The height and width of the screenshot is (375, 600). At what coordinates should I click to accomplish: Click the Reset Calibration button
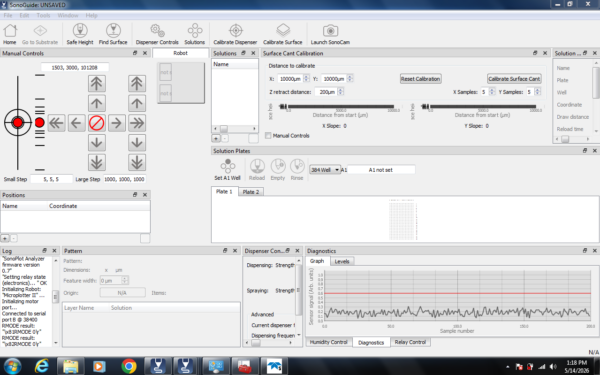click(421, 78)
